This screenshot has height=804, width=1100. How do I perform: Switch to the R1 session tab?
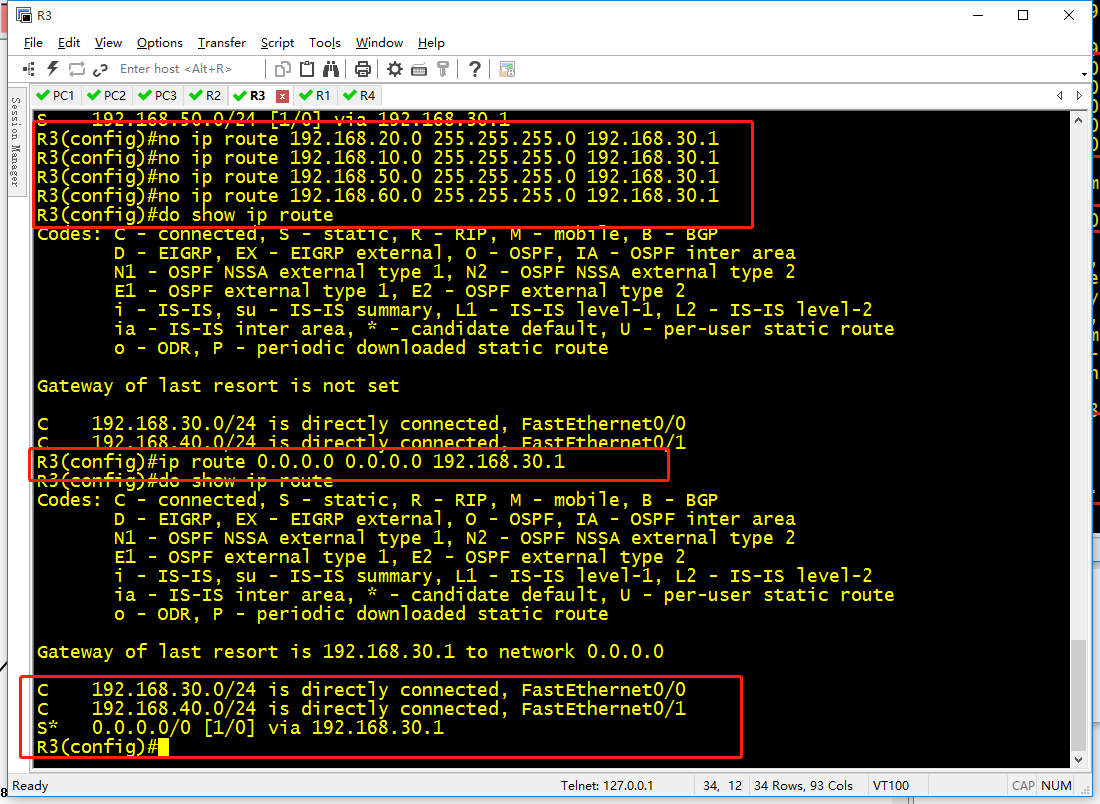coord(315,95)
